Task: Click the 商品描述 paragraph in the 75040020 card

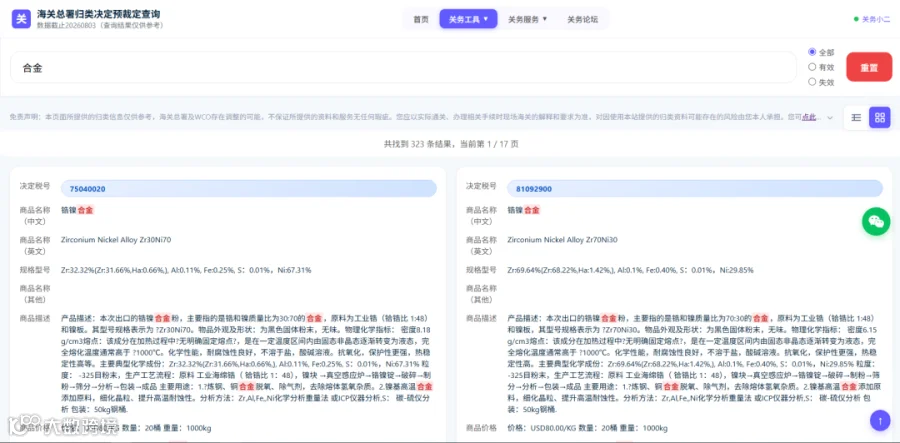Action: (x=247, y=363)
